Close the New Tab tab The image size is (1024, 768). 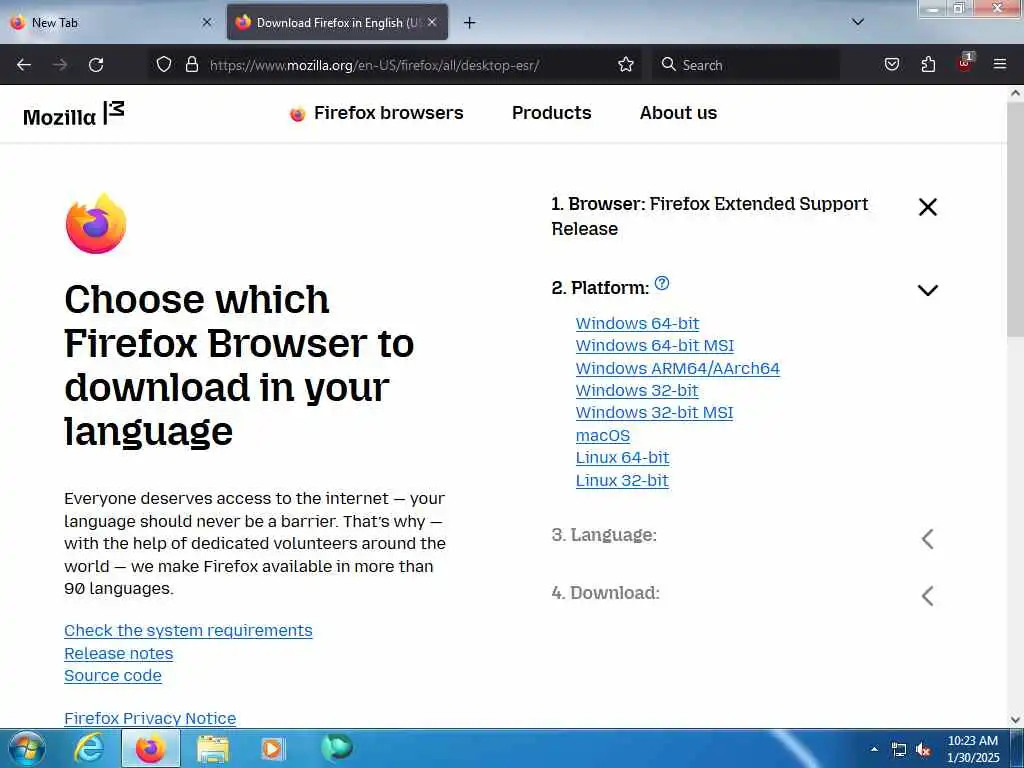pyautogui.click(x=207, y=22)
